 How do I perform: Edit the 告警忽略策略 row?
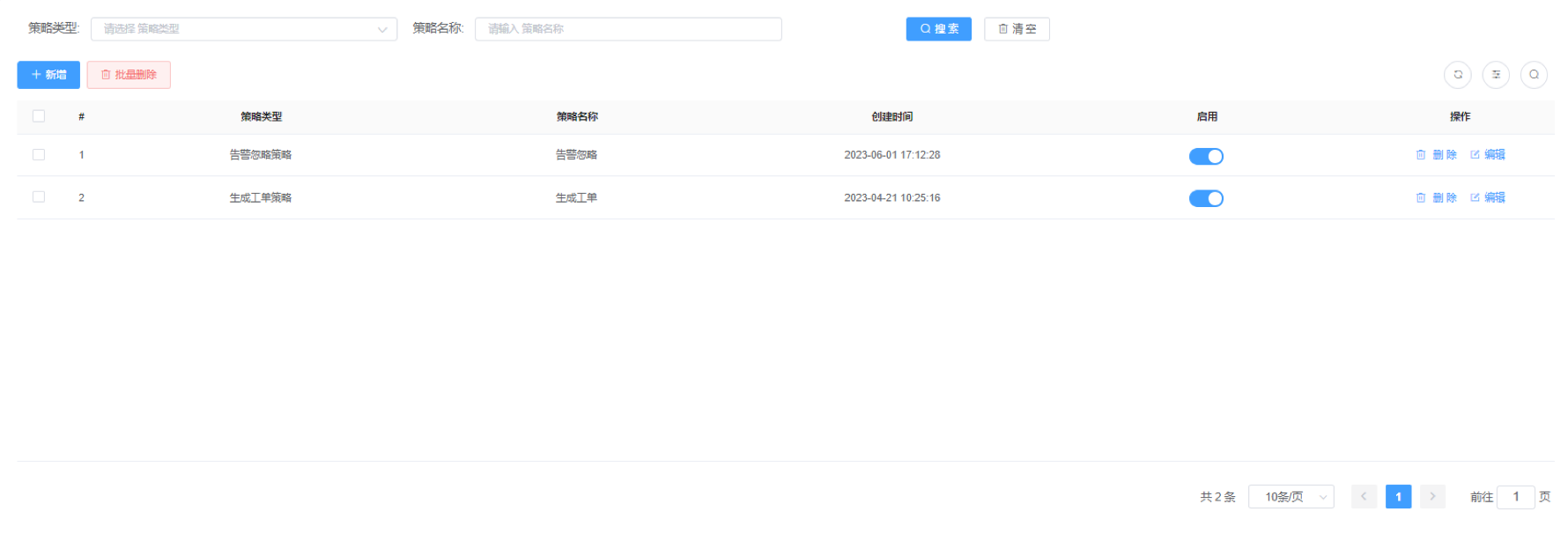click(1488, 155)
